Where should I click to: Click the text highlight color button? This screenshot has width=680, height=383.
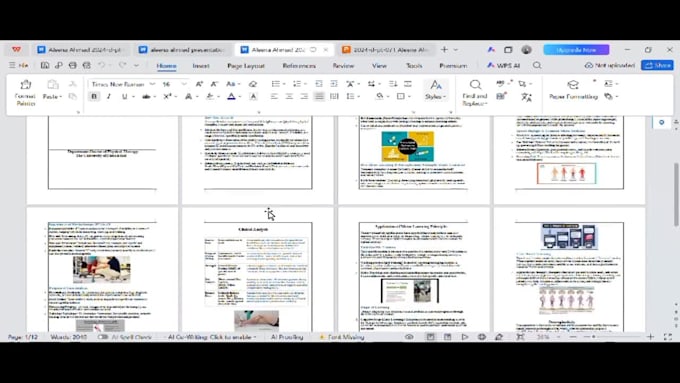pos(210,96)
